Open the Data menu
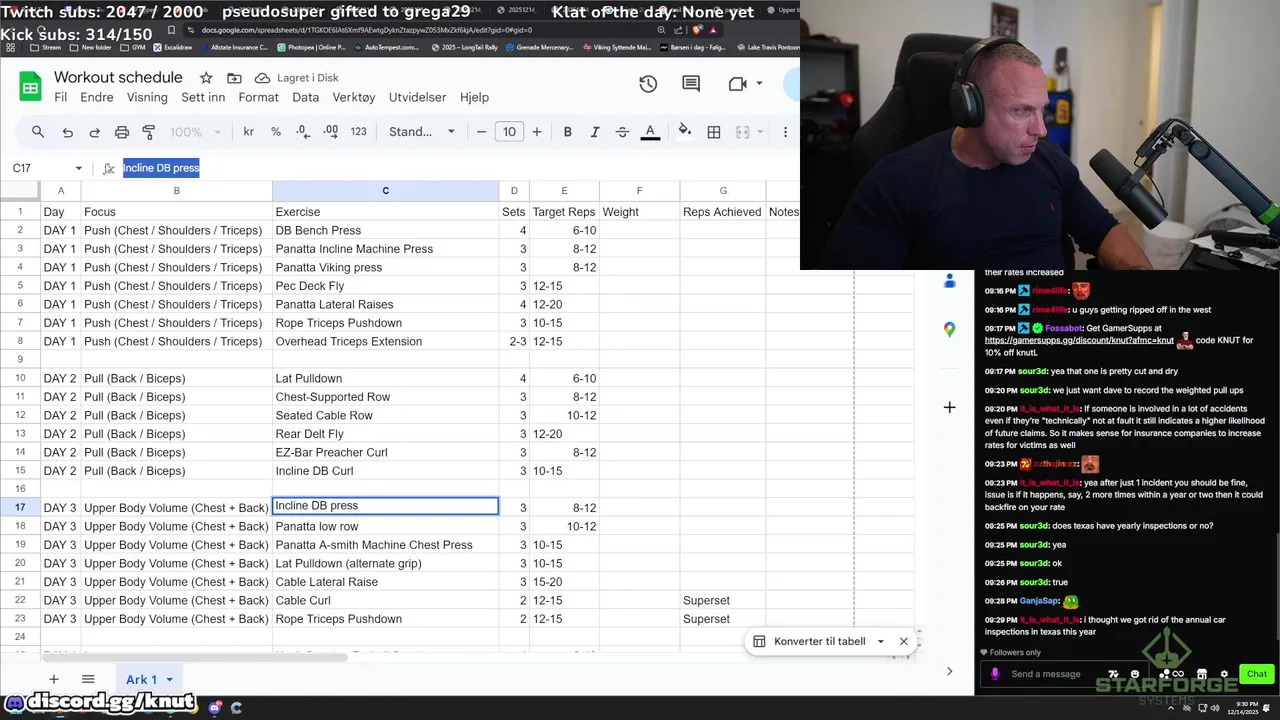The image size is (1280, 720). (306, 97)
